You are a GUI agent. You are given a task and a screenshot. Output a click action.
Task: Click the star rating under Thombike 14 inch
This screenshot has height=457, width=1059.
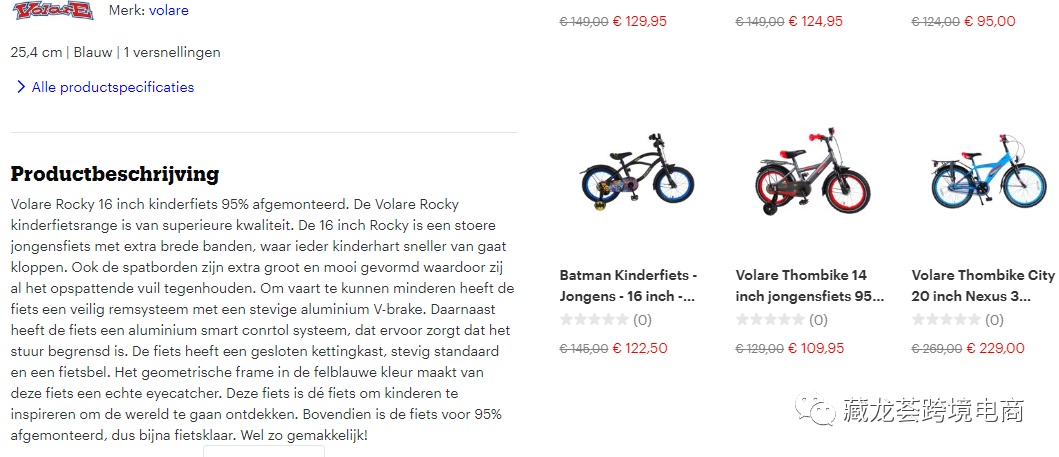pos(770,320)
